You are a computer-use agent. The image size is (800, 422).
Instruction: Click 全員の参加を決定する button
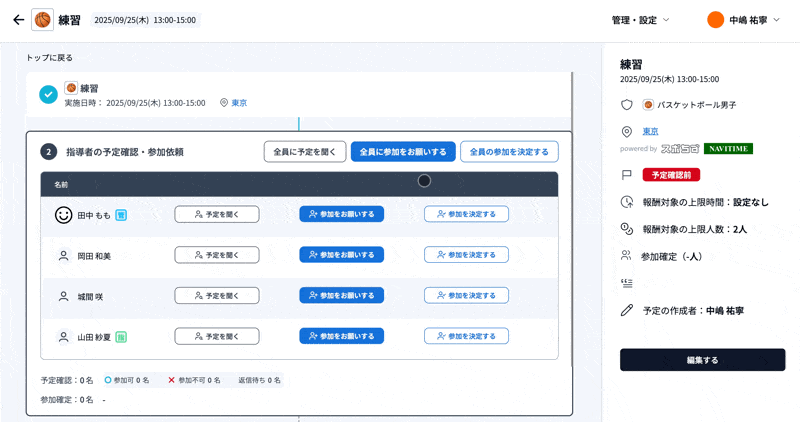coord(509,152)
